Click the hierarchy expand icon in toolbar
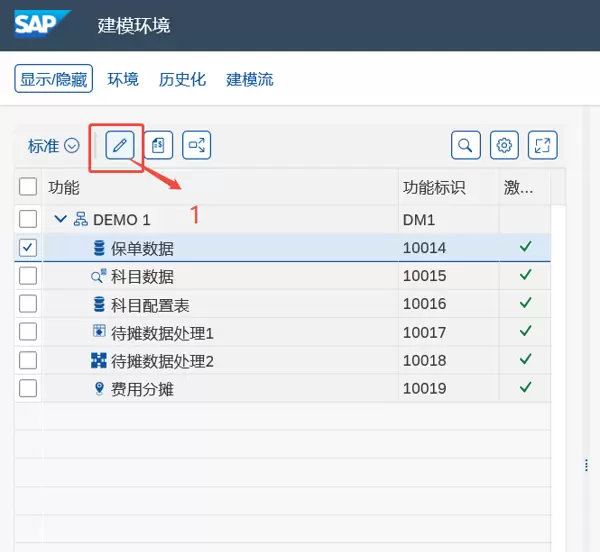The image size is (600, 552). [197, 146]
